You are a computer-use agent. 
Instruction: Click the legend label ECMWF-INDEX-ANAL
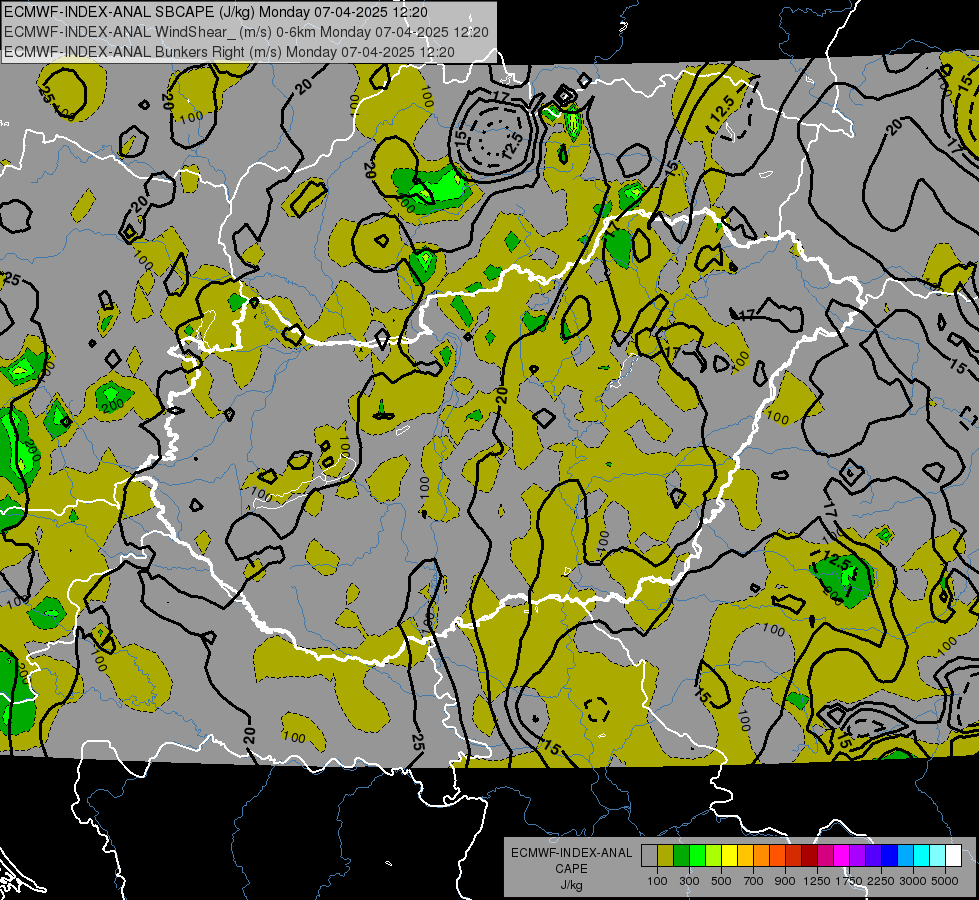click(x=571, y=853)
